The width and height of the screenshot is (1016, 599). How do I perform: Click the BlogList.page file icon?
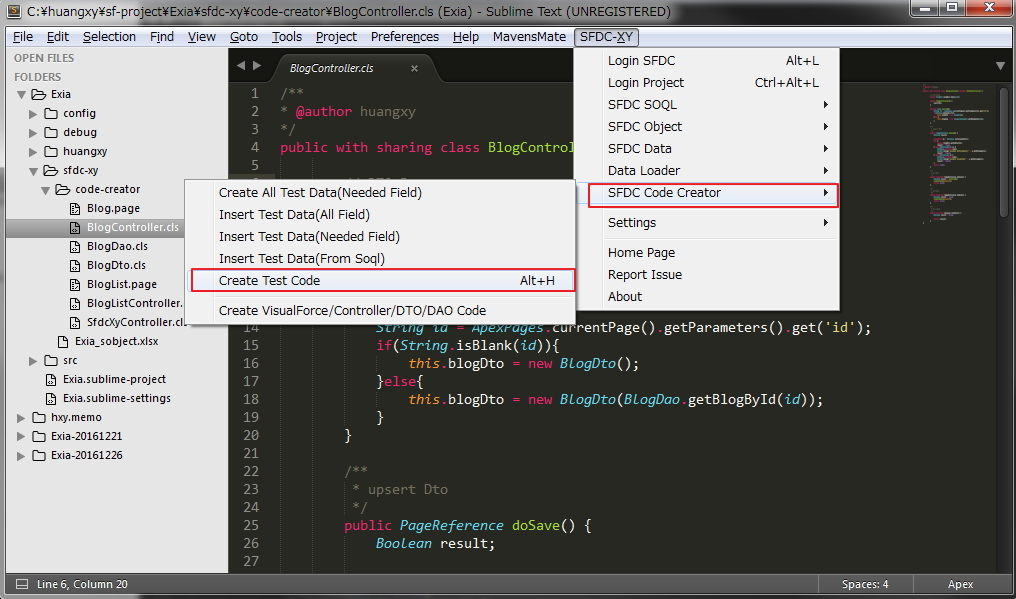point(75,285)
